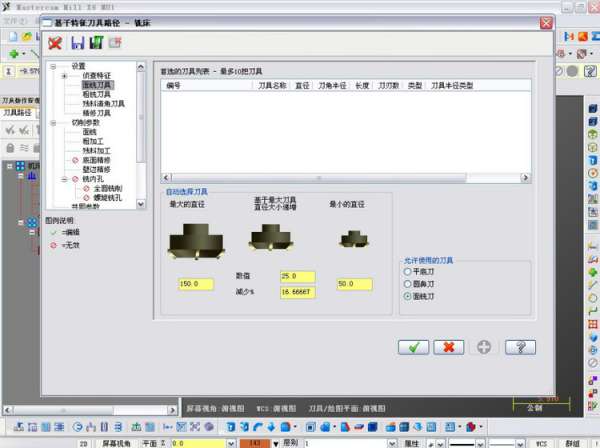Viewport: 600px width, 448px height.
Task: Click the 2D mode button in status bar
Action: (83, 443)
